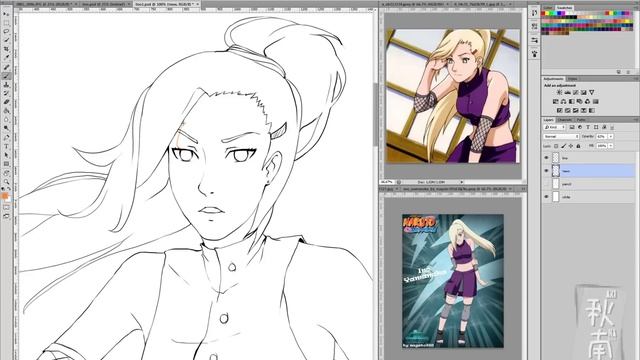Viewport: 640px width, 360px height.
Task: Add an Invert adjustment
Action: [560, 111]
